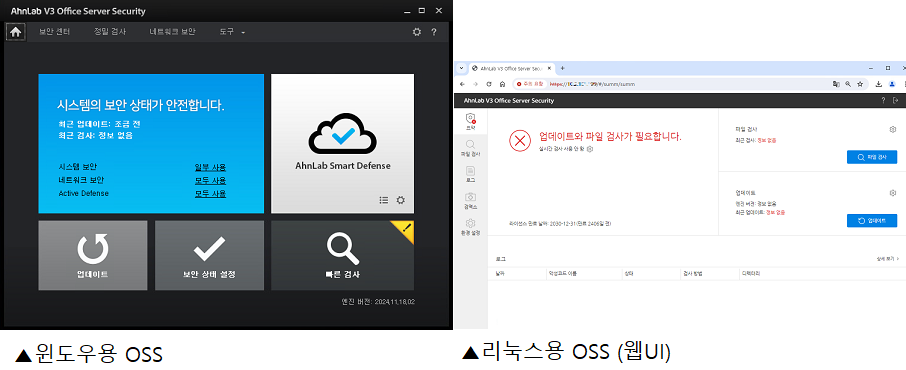Click the settings gear in V3 top bar

[x=417, y=32]
